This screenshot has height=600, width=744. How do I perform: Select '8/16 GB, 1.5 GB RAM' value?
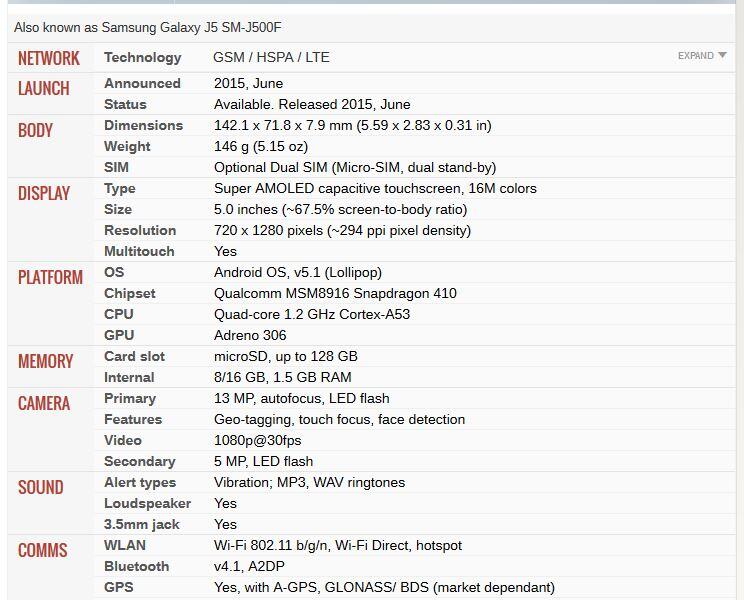[283, 377]
